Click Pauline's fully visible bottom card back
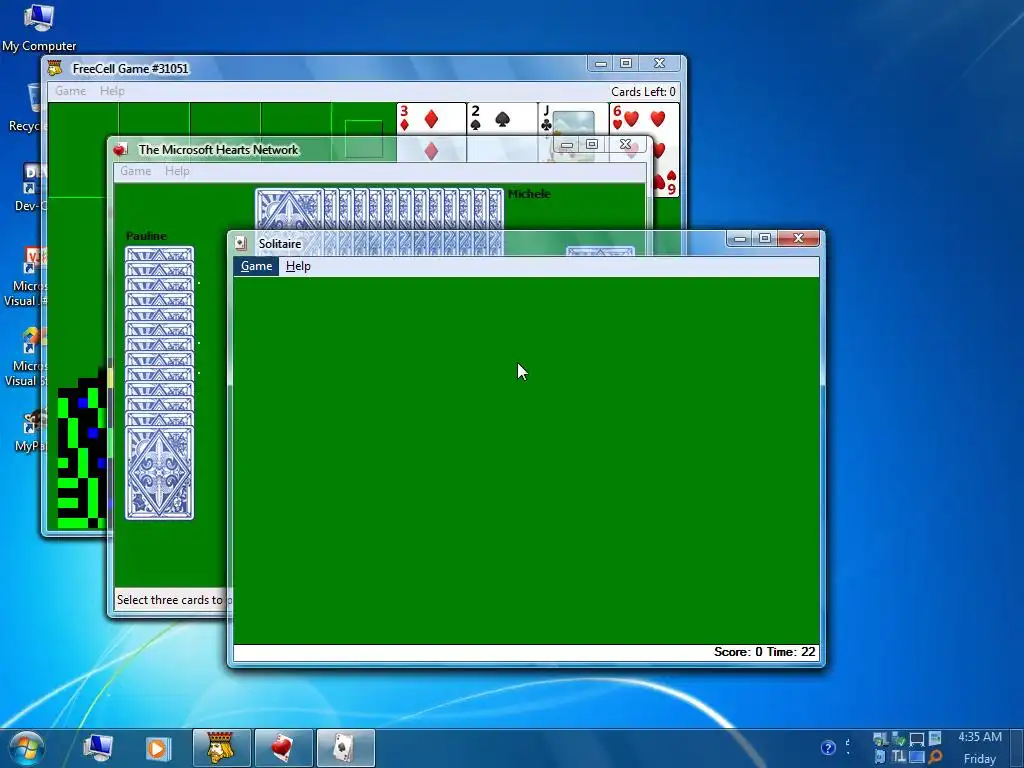1024x768 pixels. (159, 473)
